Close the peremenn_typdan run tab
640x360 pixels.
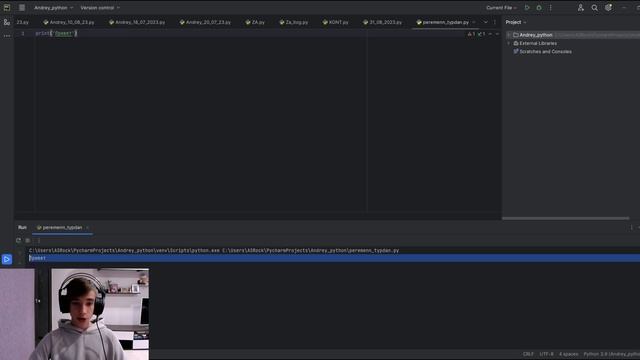click(87, 227)
